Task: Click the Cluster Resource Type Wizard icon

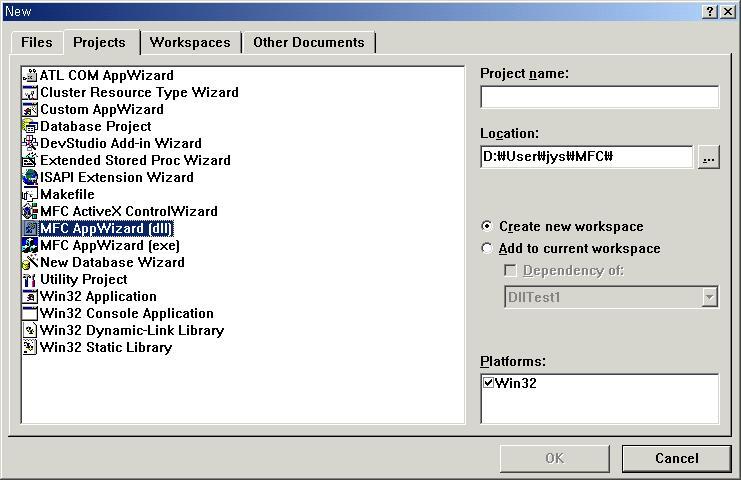Action: coord(30,92)
